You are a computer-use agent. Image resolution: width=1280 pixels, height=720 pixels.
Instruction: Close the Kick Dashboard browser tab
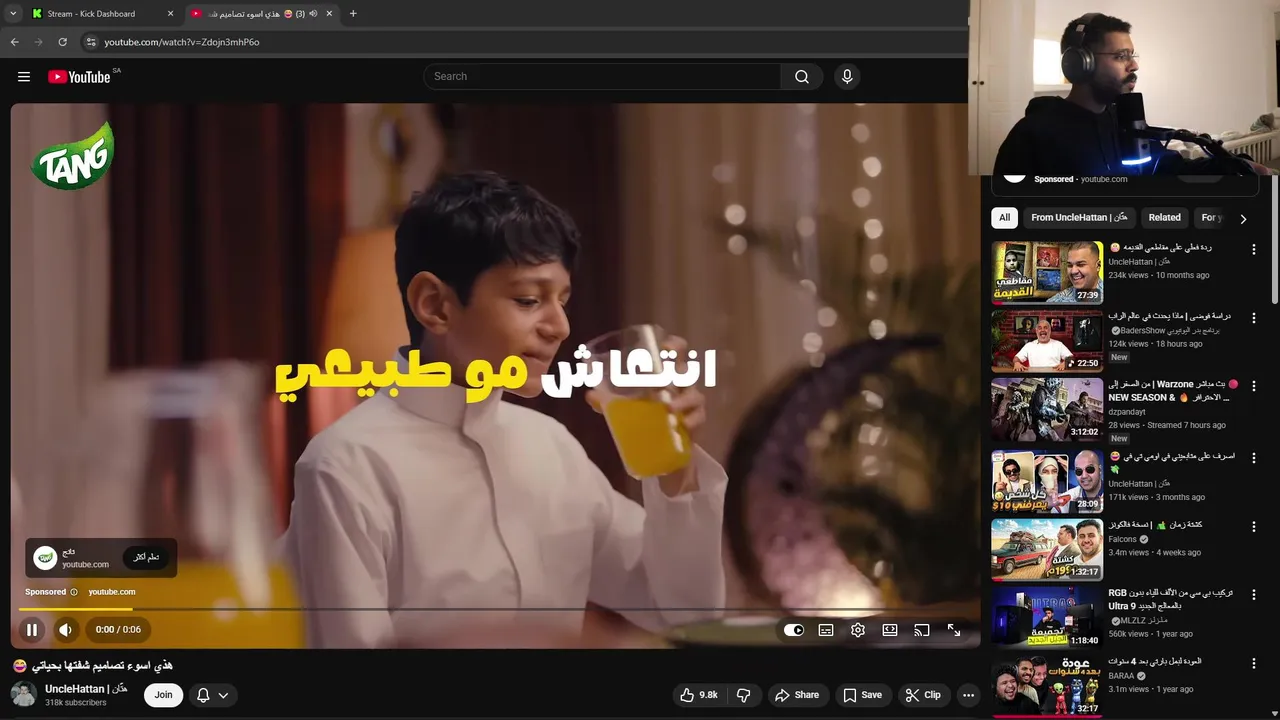tap(170, 14)
